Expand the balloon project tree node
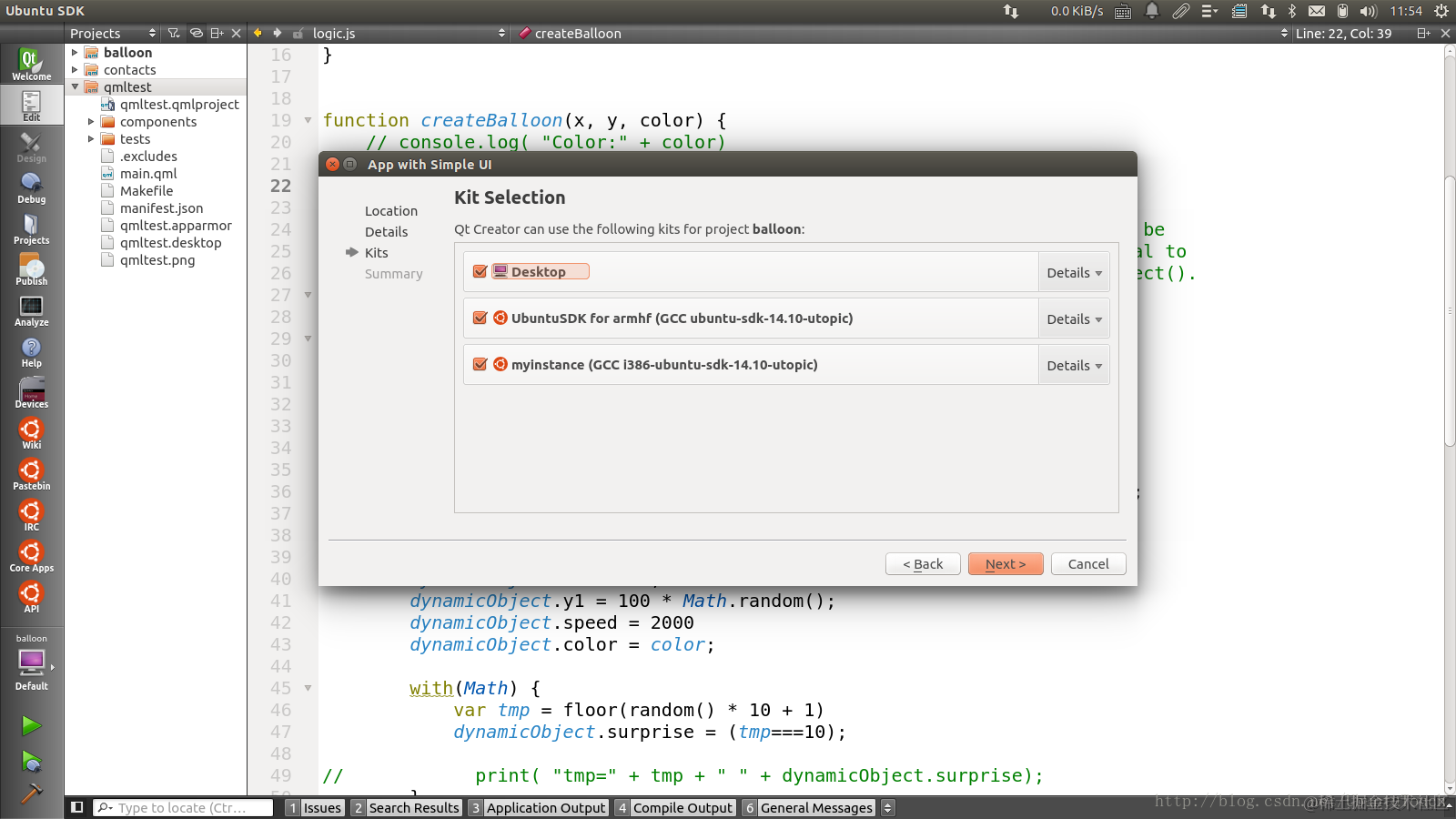 [75, 53]
